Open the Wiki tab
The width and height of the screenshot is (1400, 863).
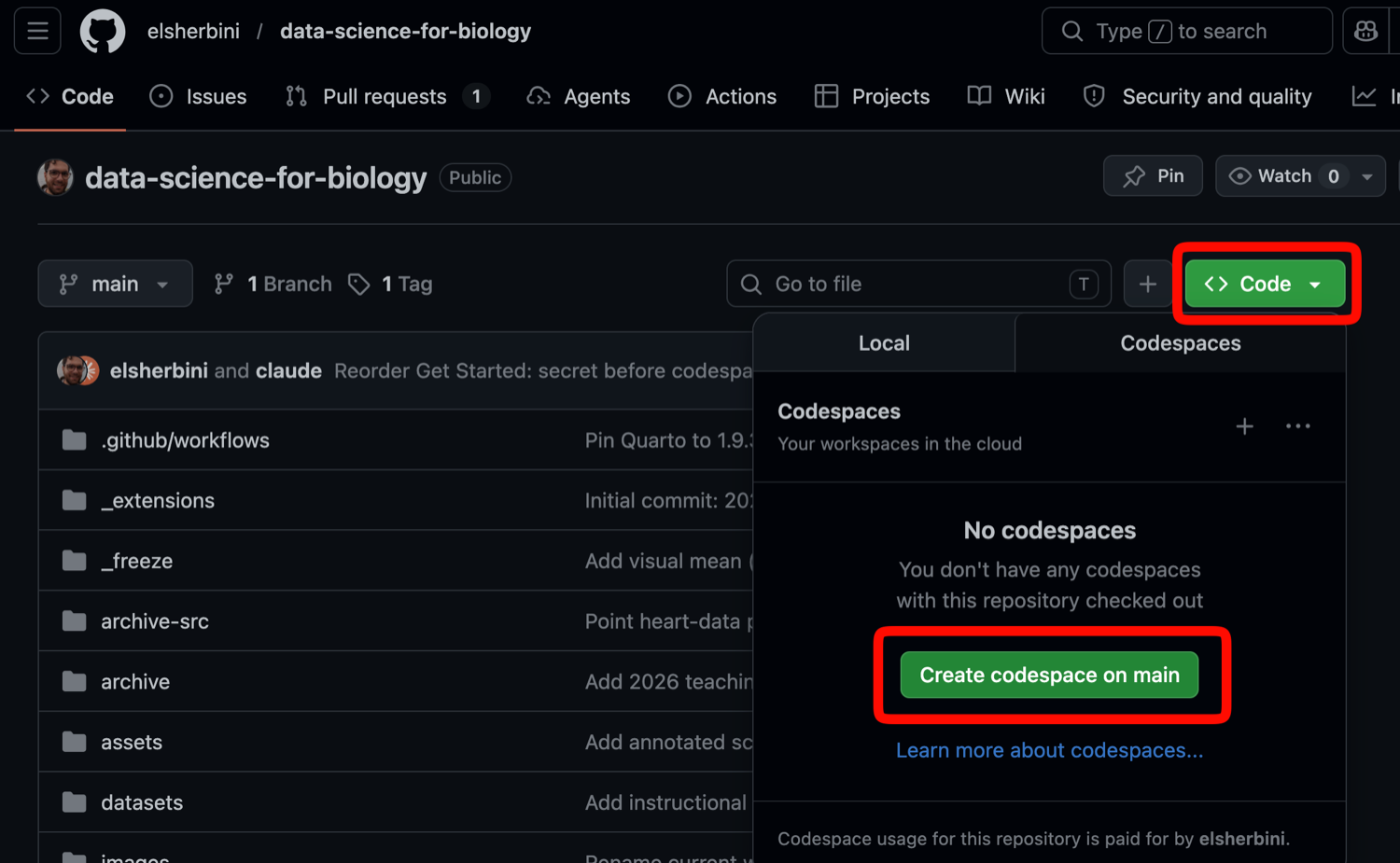(1006, 96)
